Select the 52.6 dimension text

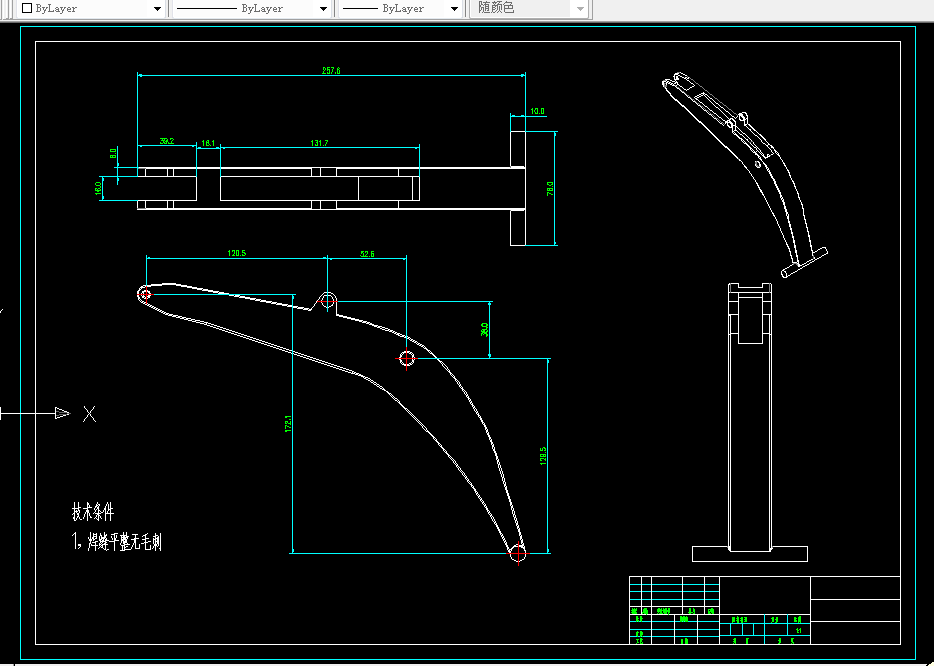click(x=367, y=254)
